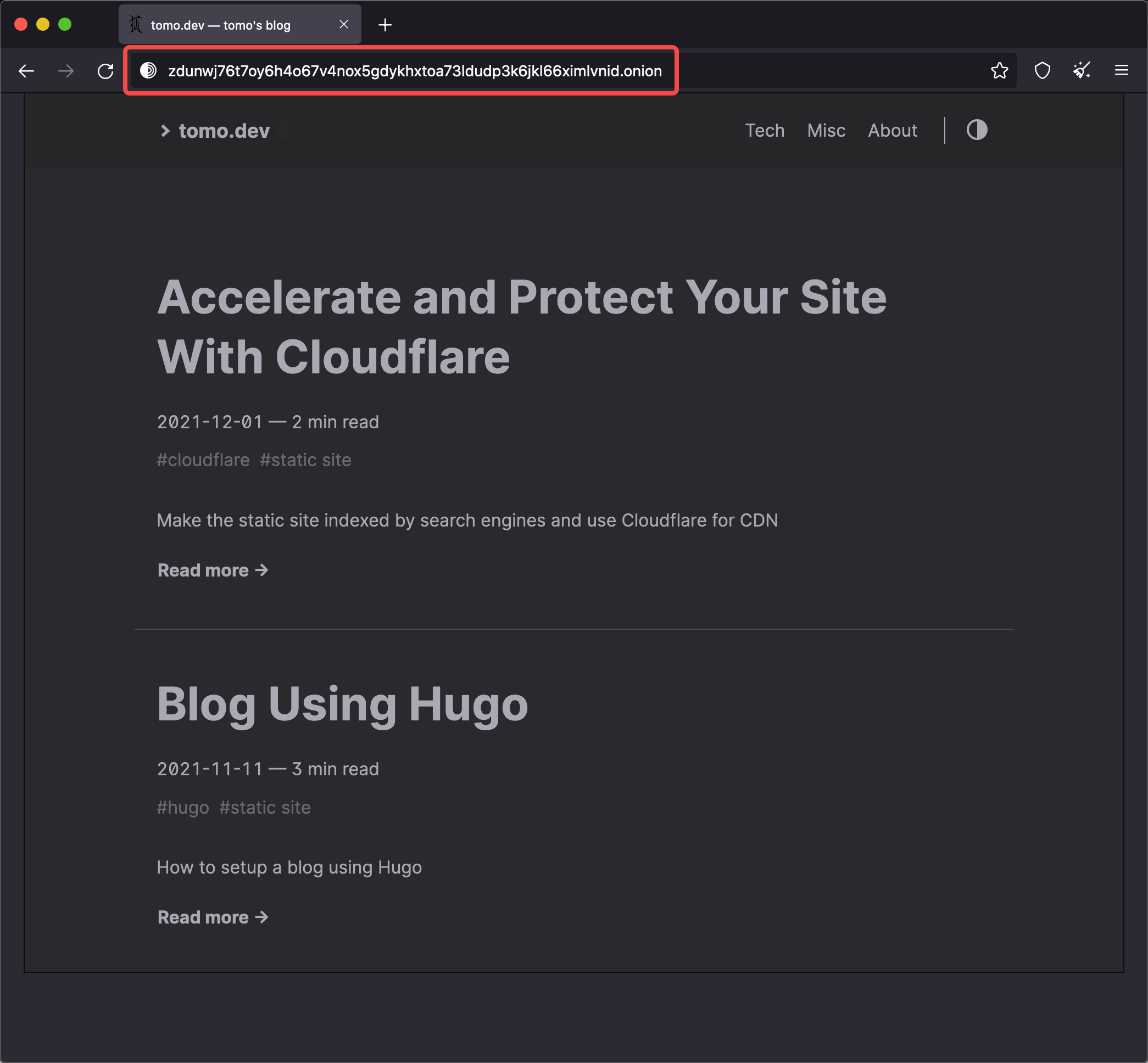
Task: Click the onion site circuit icon
Action: pos(148,70)
